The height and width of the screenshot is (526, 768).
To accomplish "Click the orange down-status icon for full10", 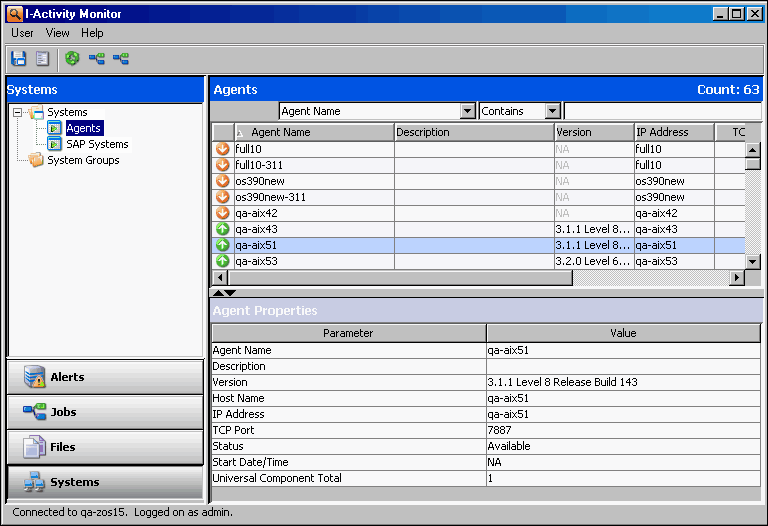I will click(223, 149).
